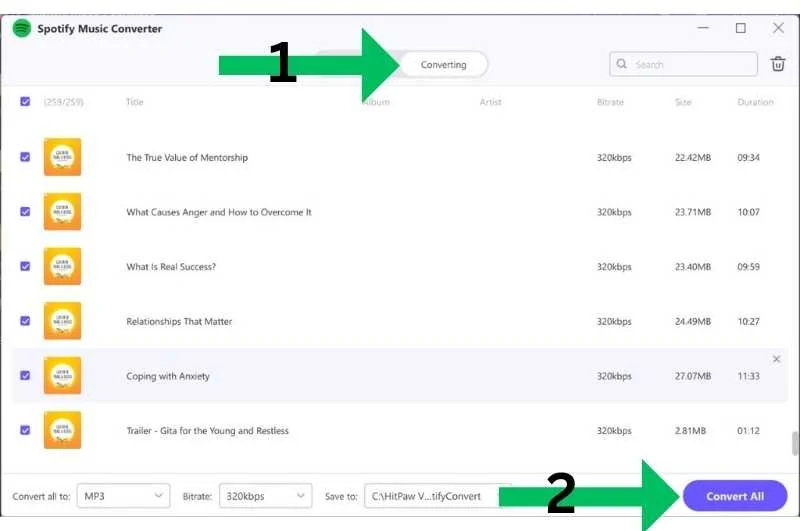800x531 pixels.
Task: Switch to the Converting tab
Action: pos(443,65)
